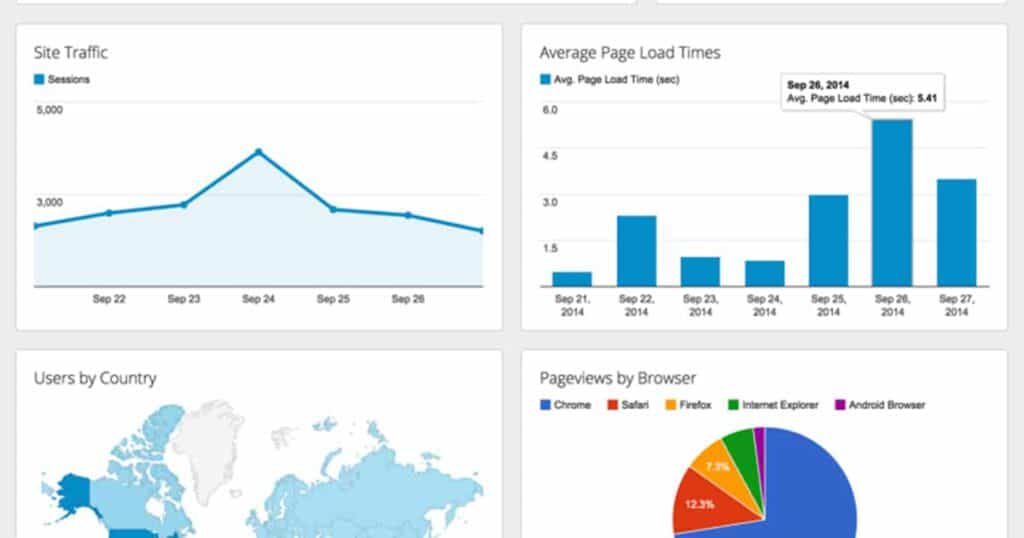Screen dimensions: 1024x538
Task: Select the Sep 22 line data point
Action: tap(109, 213)
